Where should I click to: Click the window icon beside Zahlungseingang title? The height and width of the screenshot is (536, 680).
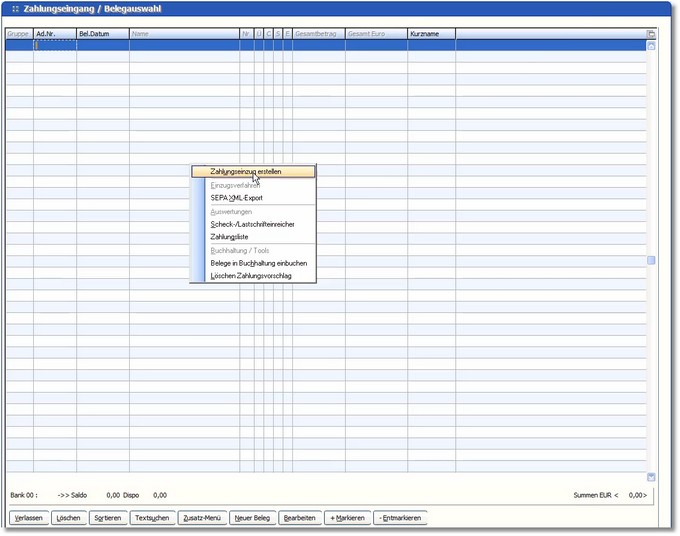[14, 9]
